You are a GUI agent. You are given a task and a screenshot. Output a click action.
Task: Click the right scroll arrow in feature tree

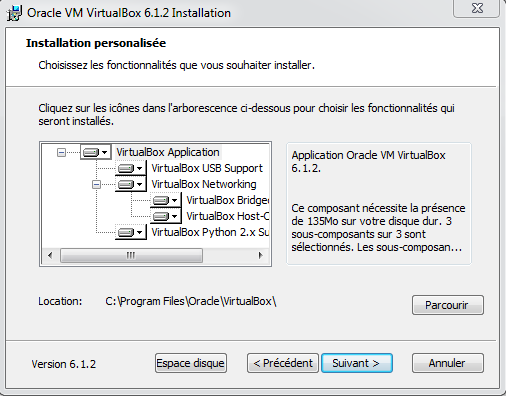(x=260, y=256)
